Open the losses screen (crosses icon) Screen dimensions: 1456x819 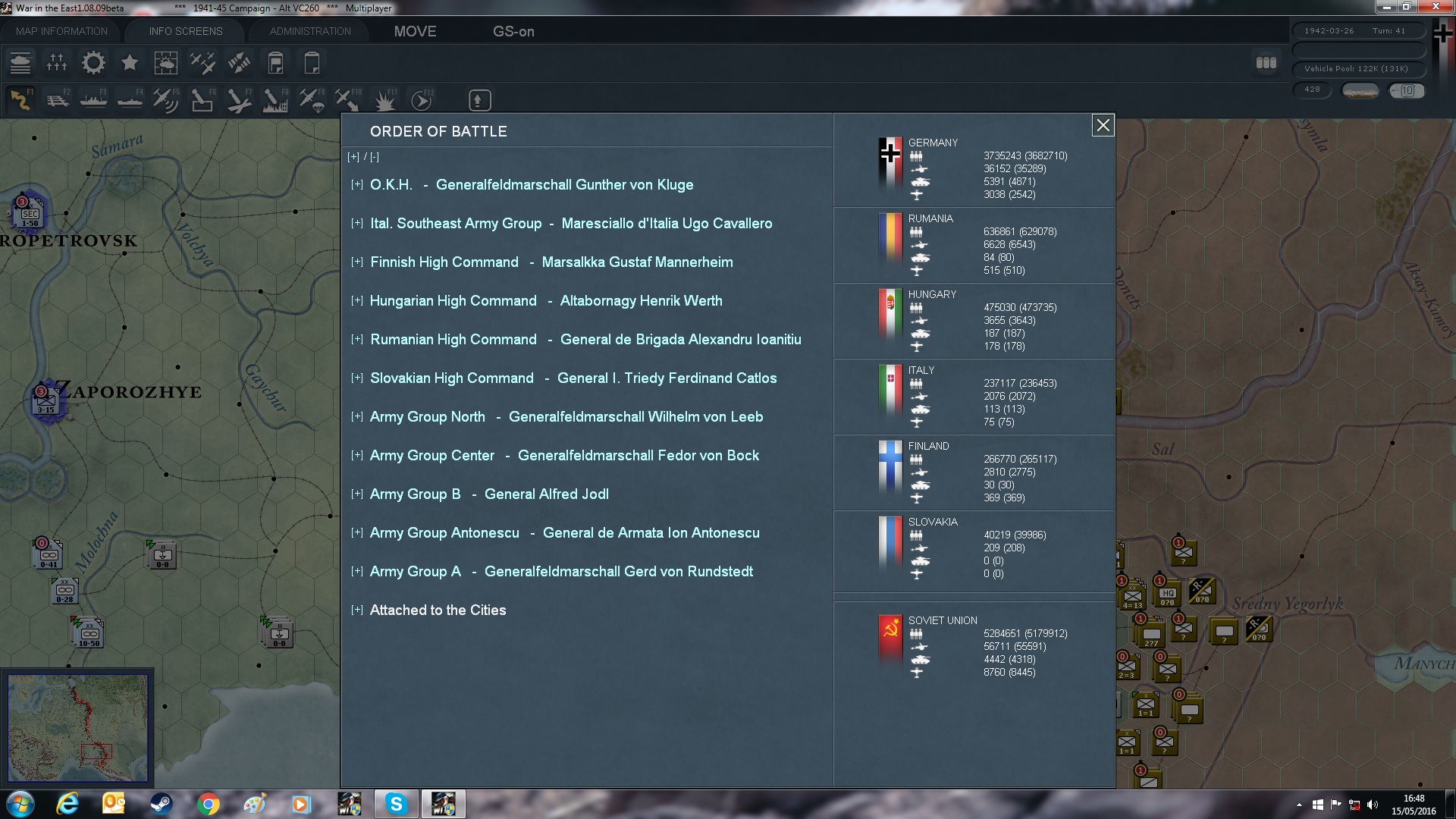57,63
